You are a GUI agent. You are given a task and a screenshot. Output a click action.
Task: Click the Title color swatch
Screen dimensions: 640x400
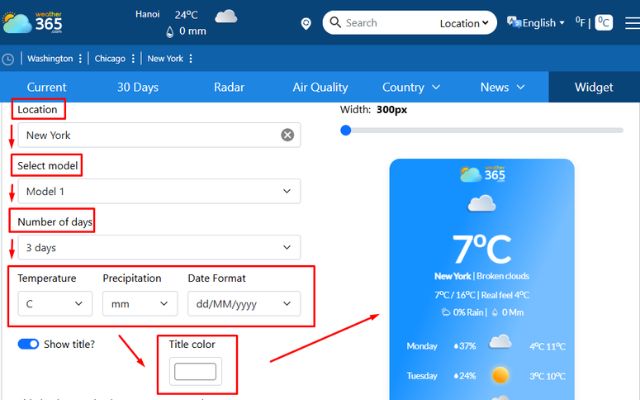tap(195, 371)
